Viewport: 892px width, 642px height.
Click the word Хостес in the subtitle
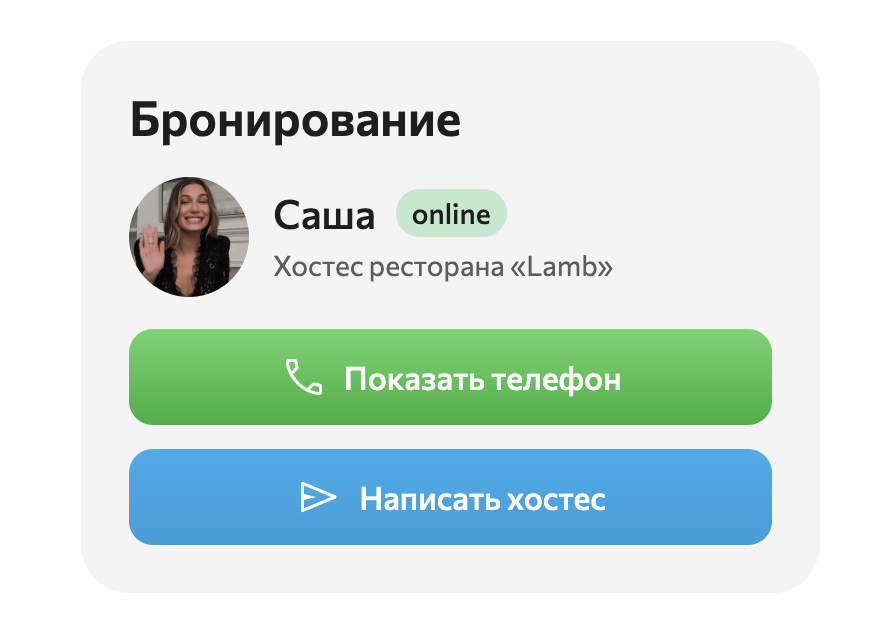pos(318,266)
